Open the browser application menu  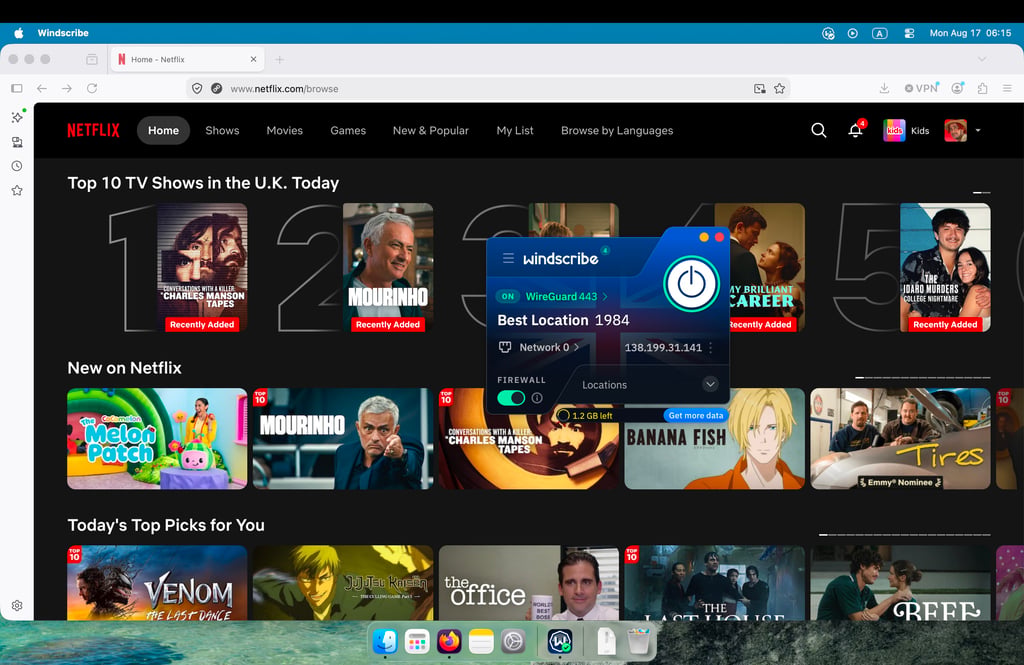tap(1007, 88)
